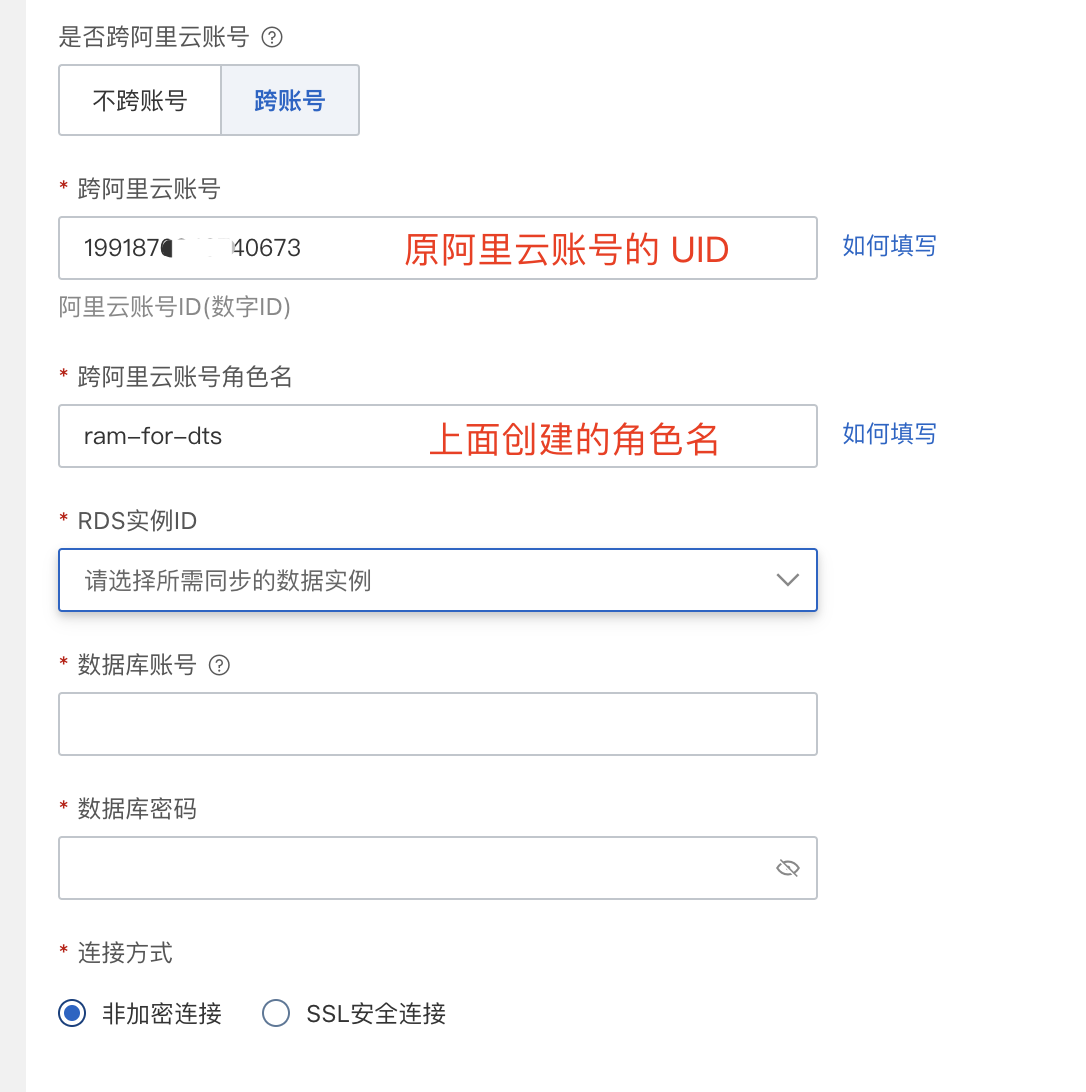Click the 连接方式 section label
This screenshot has width=1086, height=1092.
coord(125,953)
